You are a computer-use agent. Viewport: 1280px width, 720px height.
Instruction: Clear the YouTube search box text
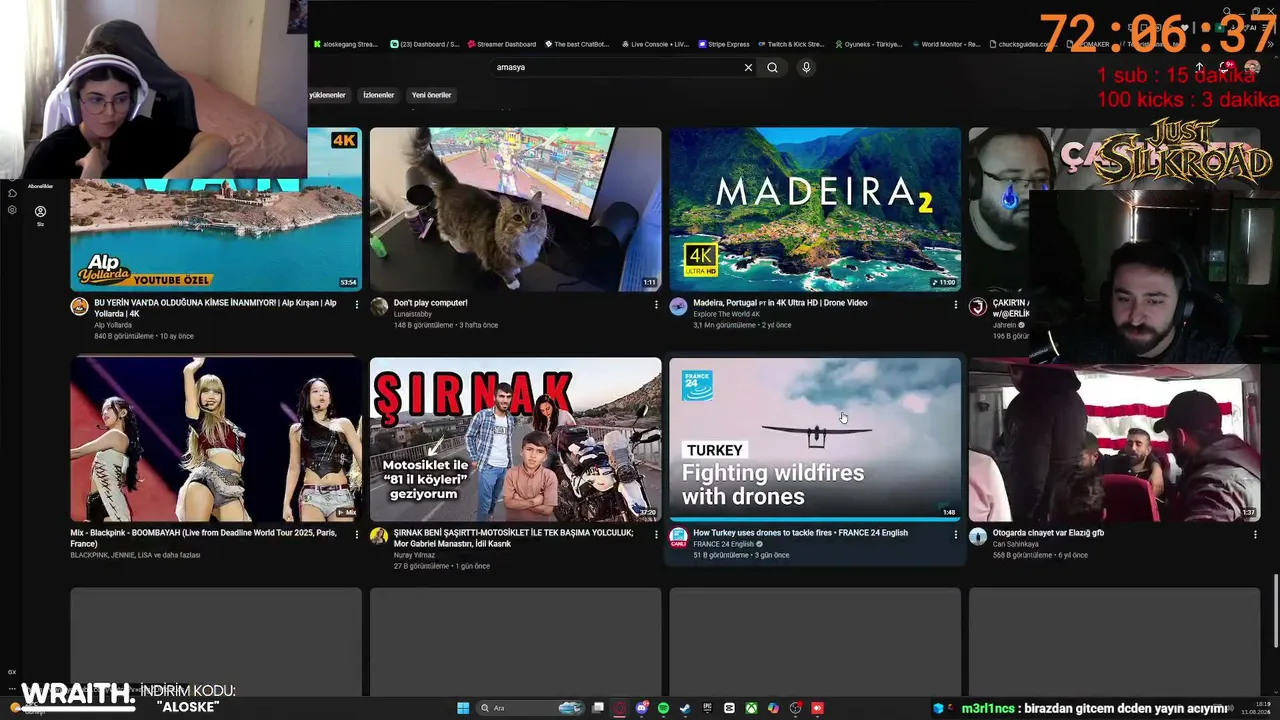pos(748,67)
